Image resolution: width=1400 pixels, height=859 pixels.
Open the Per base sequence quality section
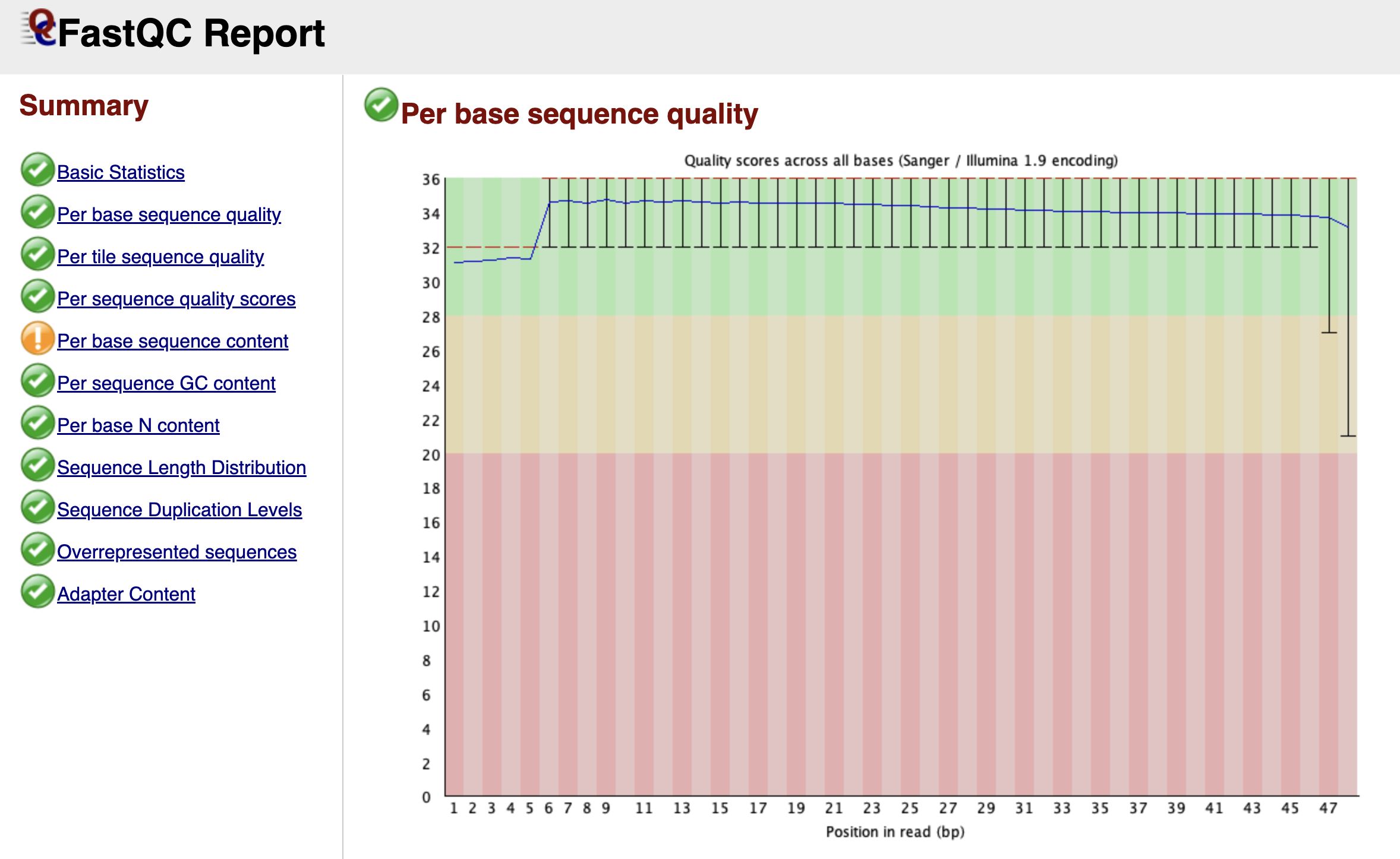click(170, 214)
